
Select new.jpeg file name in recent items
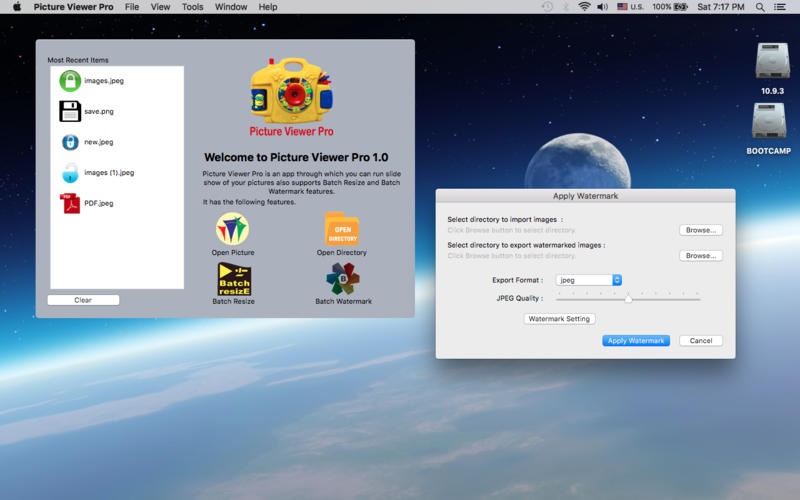tap(99, 142)
